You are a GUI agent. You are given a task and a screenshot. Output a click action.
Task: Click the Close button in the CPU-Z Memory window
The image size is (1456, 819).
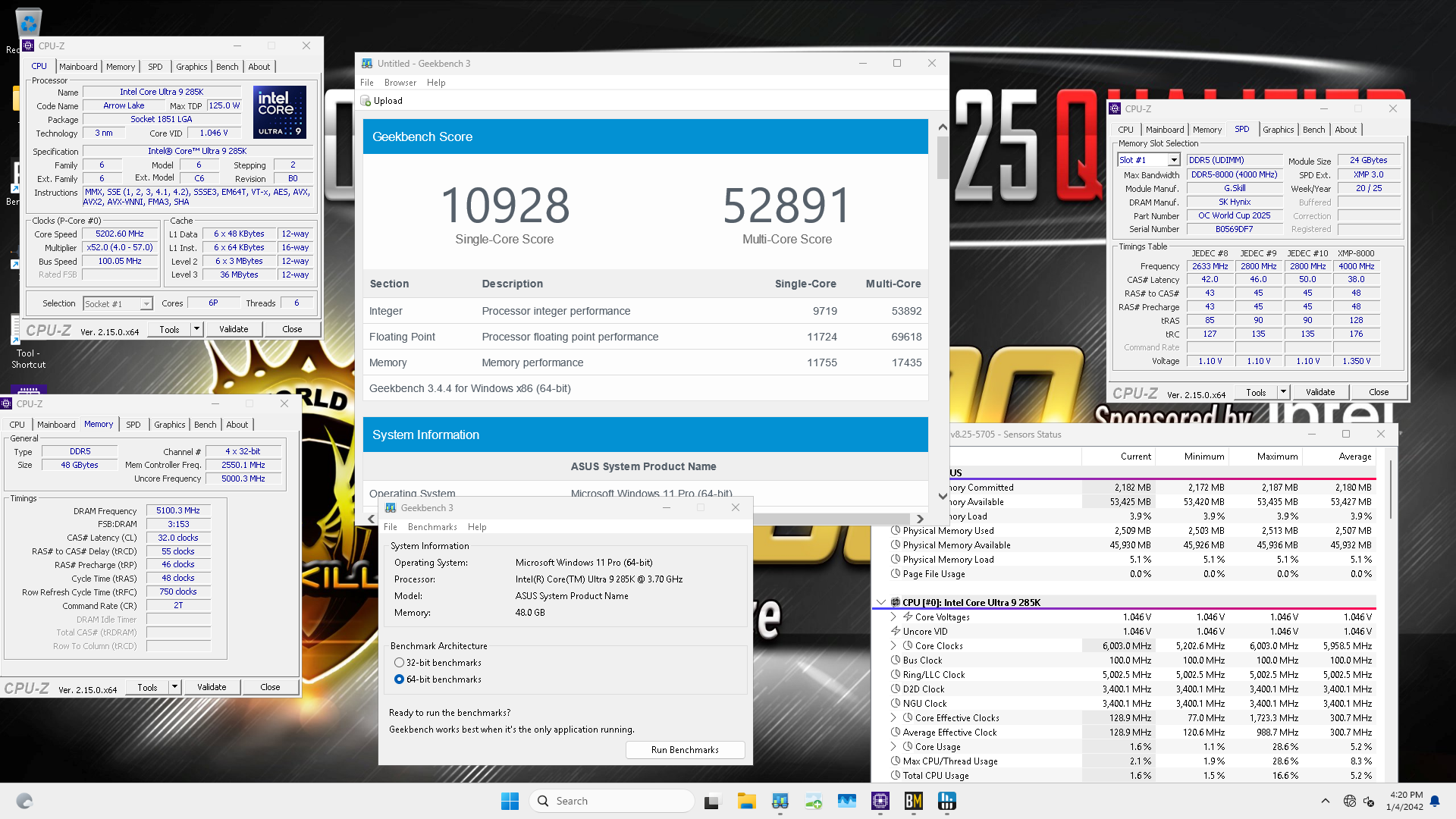click(270, 687)
